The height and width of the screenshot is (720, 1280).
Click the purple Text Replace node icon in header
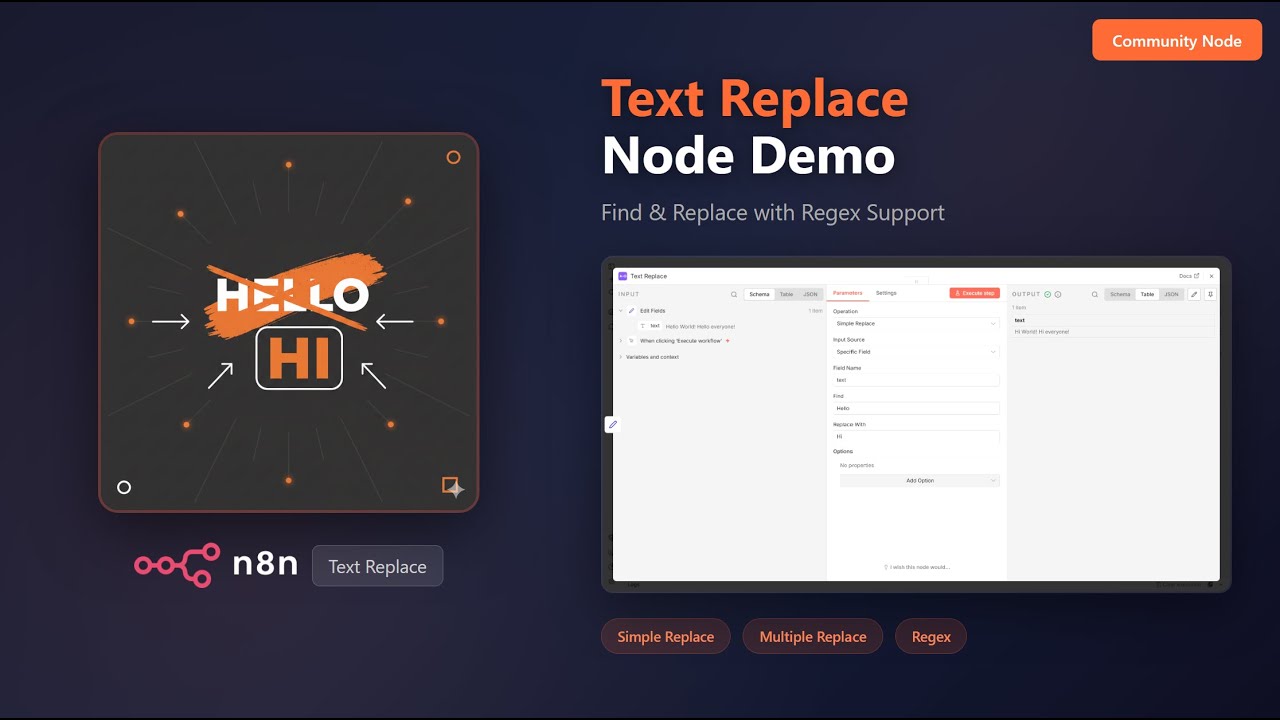622,276
